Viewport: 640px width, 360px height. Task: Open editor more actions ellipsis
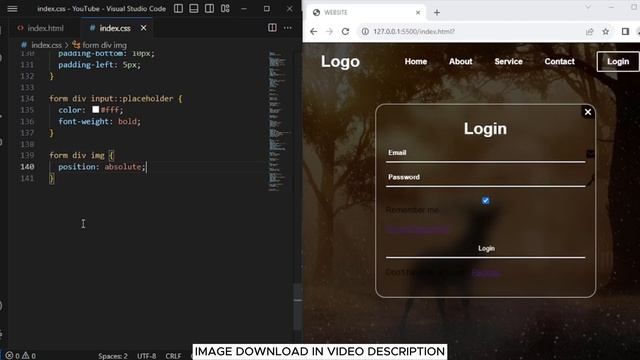tap(288, 28)
